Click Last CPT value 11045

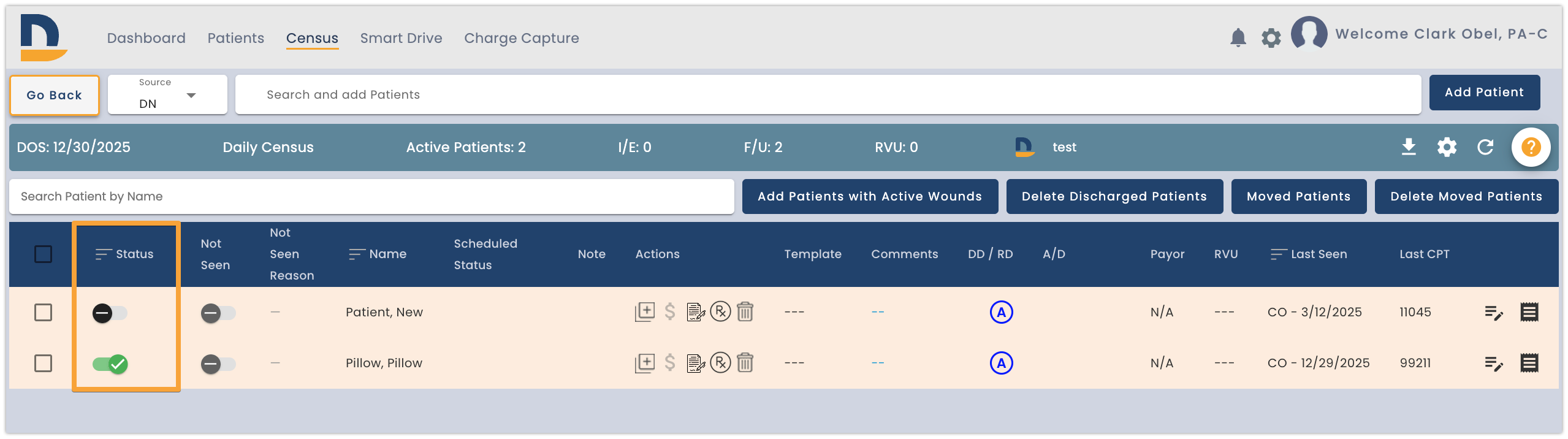[1415, 312]
